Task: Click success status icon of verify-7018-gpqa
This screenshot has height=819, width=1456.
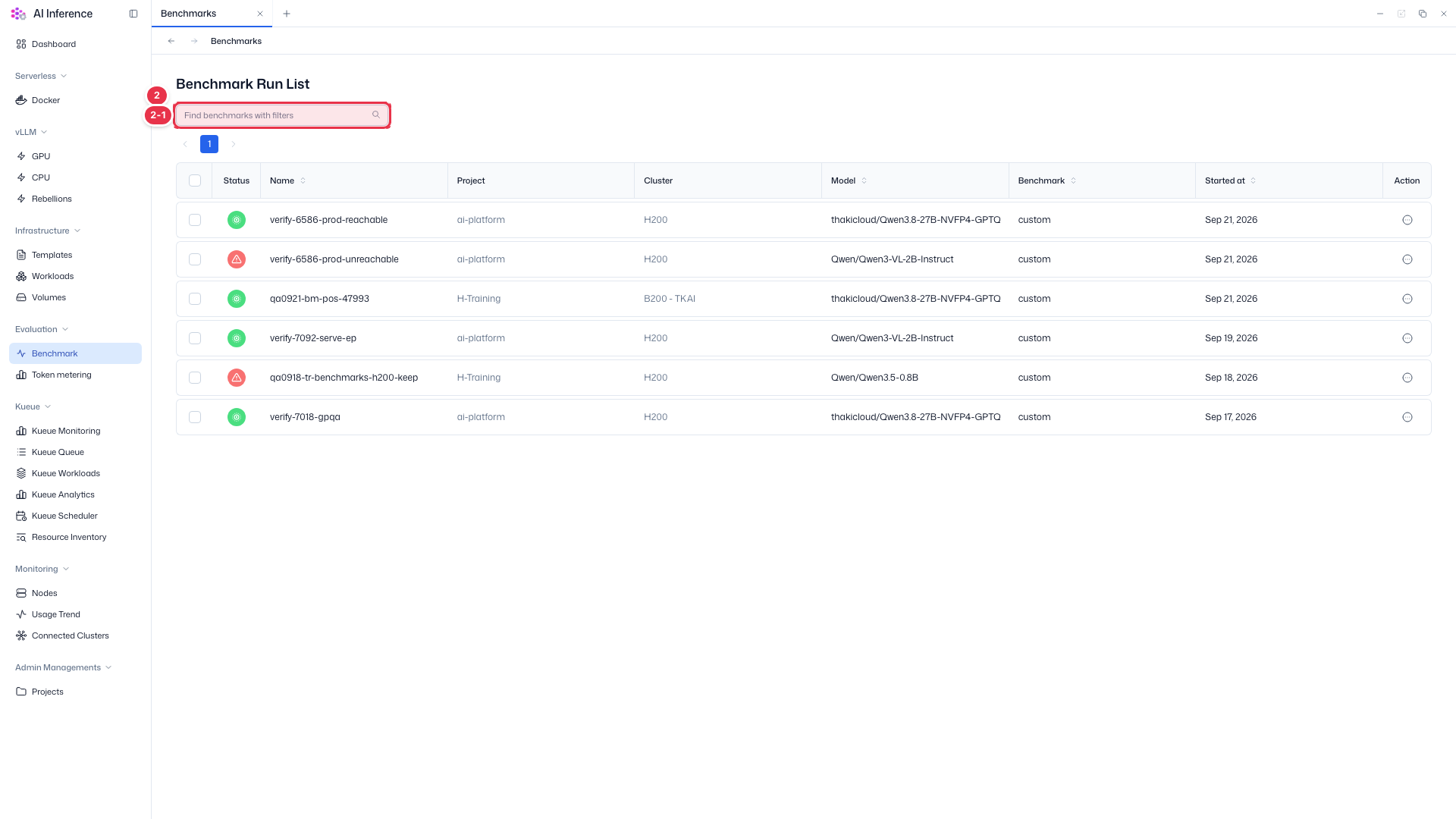Action: pos(237,417)
